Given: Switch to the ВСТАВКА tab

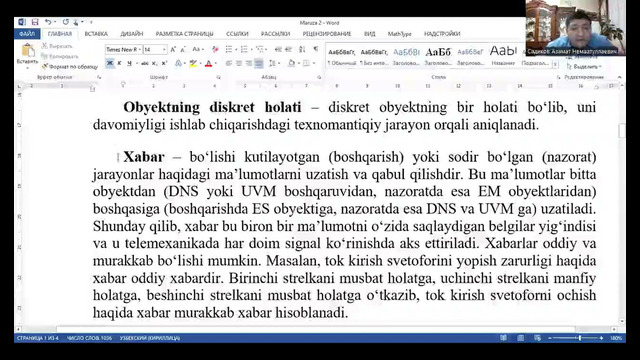Looking at the screenshot, I should (x=96, y=34).
